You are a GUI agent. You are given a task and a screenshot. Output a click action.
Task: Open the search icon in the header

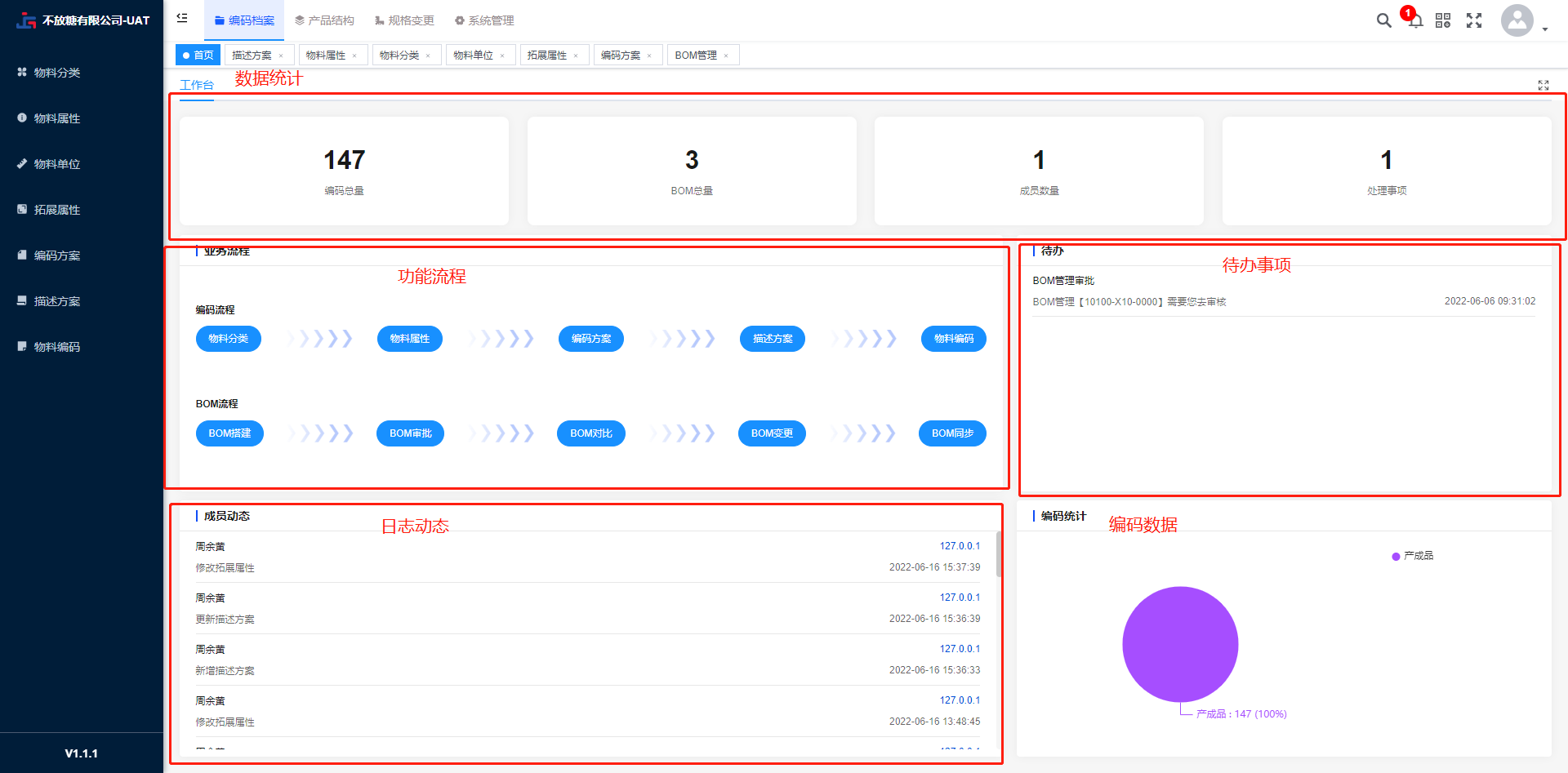[x=1383, y=20]
